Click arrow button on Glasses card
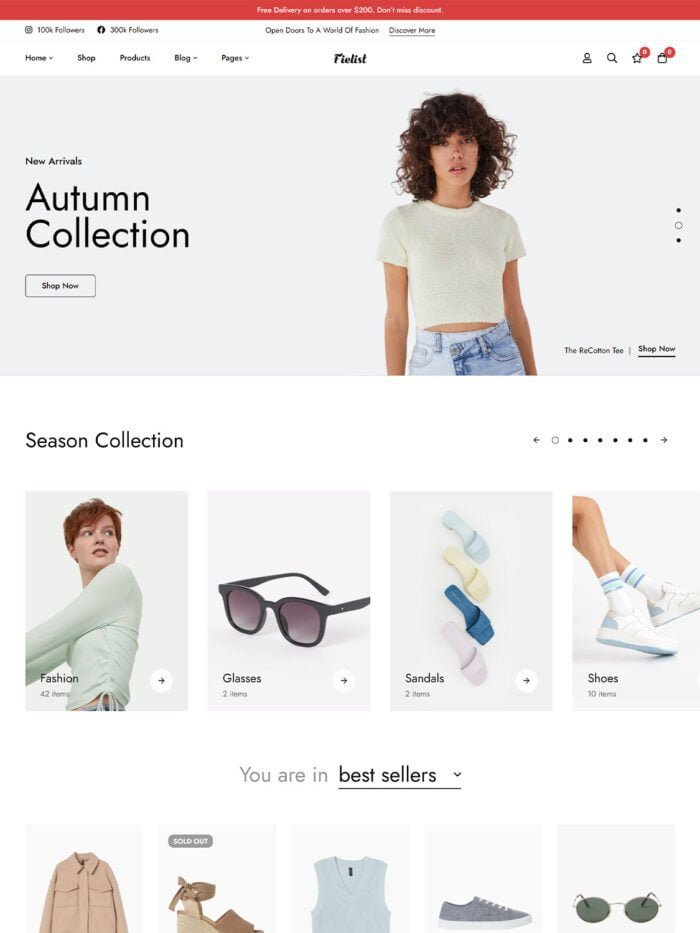This screenshot has width=700, height=933. [343, 680]
